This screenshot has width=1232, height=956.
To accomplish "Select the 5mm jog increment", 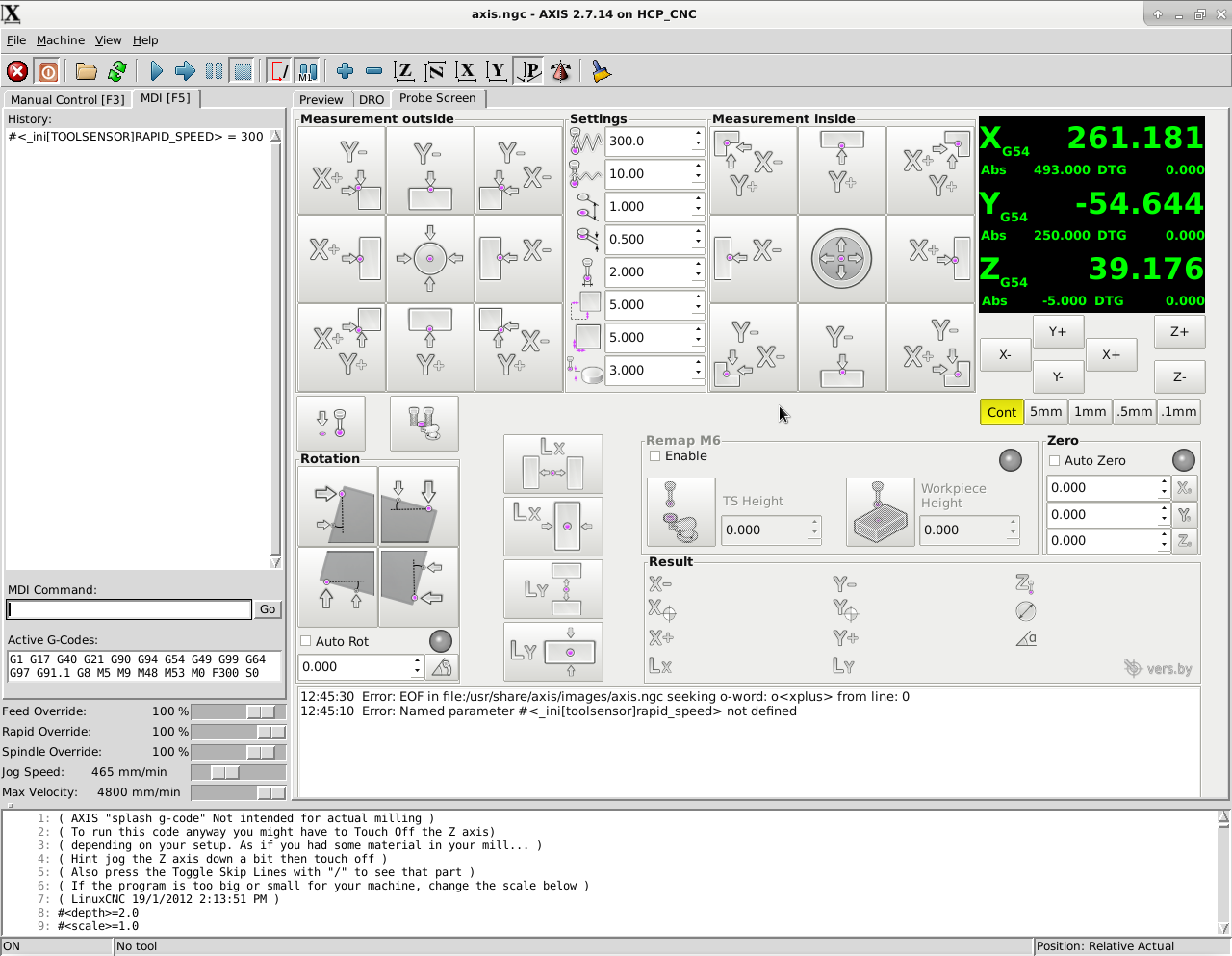I will tap(1046, 412).
